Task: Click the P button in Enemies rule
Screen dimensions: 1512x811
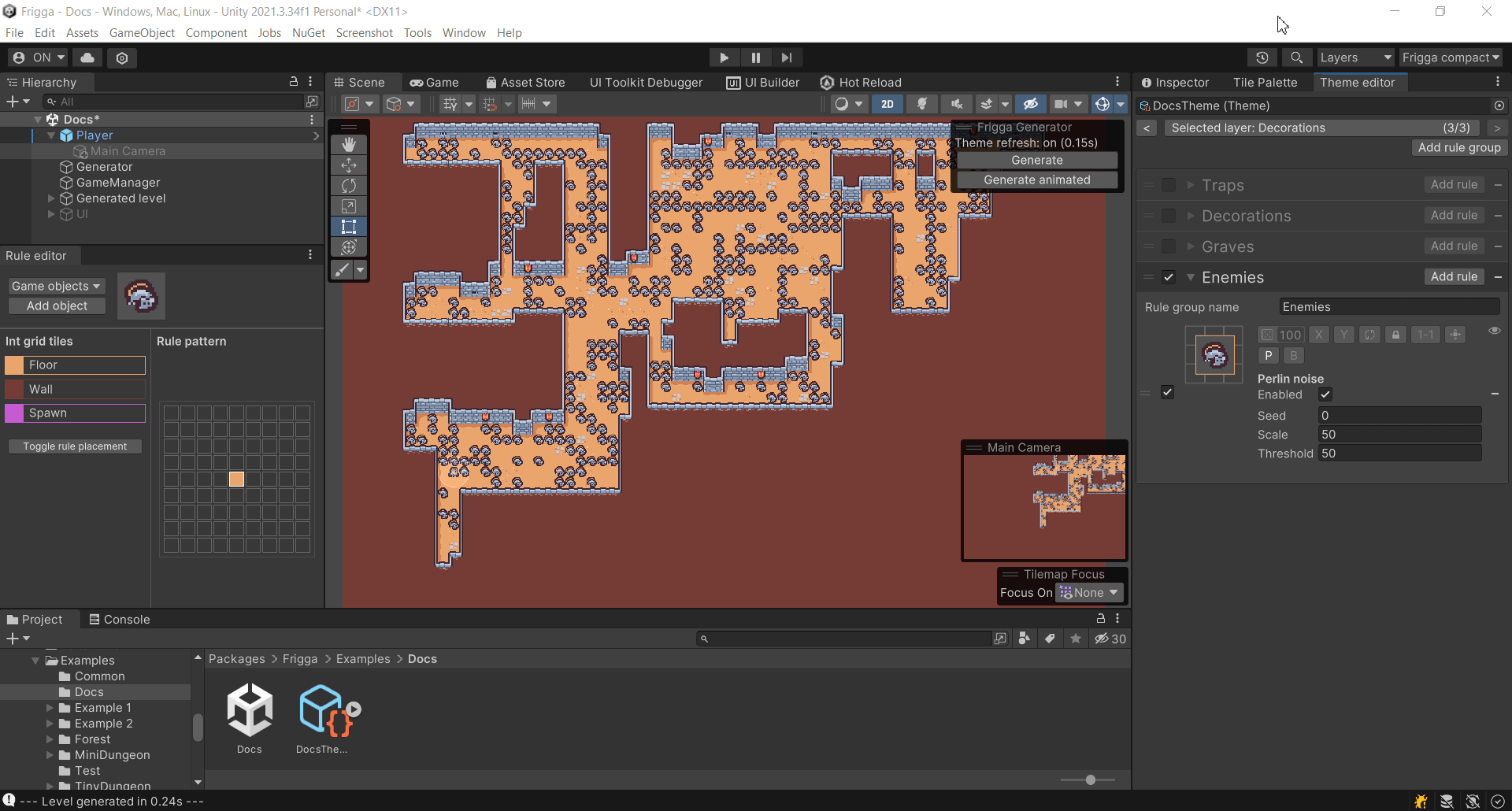Action: [1268, 356]
